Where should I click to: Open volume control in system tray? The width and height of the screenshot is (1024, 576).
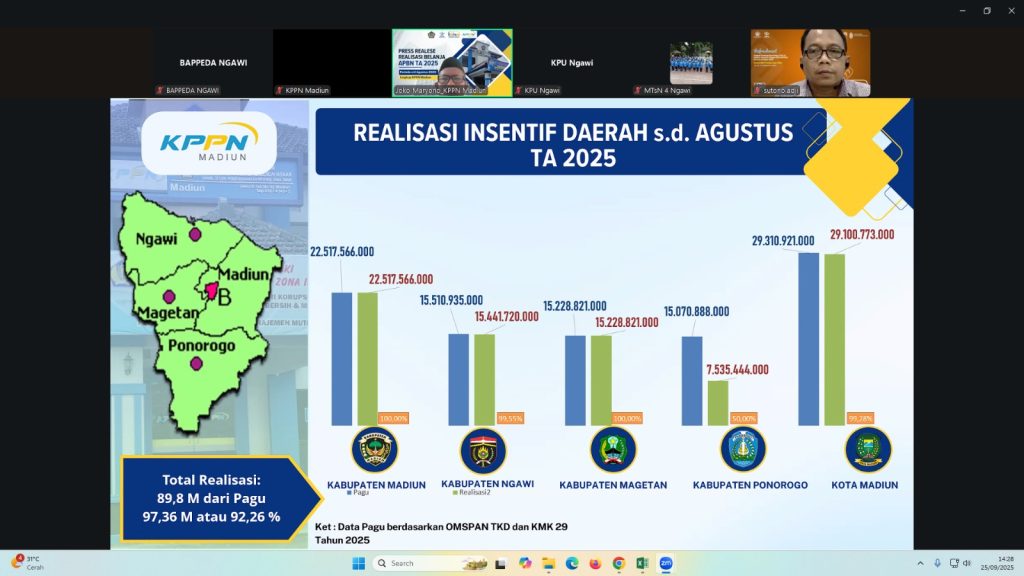pyautogui.click(x=967, y=563)
